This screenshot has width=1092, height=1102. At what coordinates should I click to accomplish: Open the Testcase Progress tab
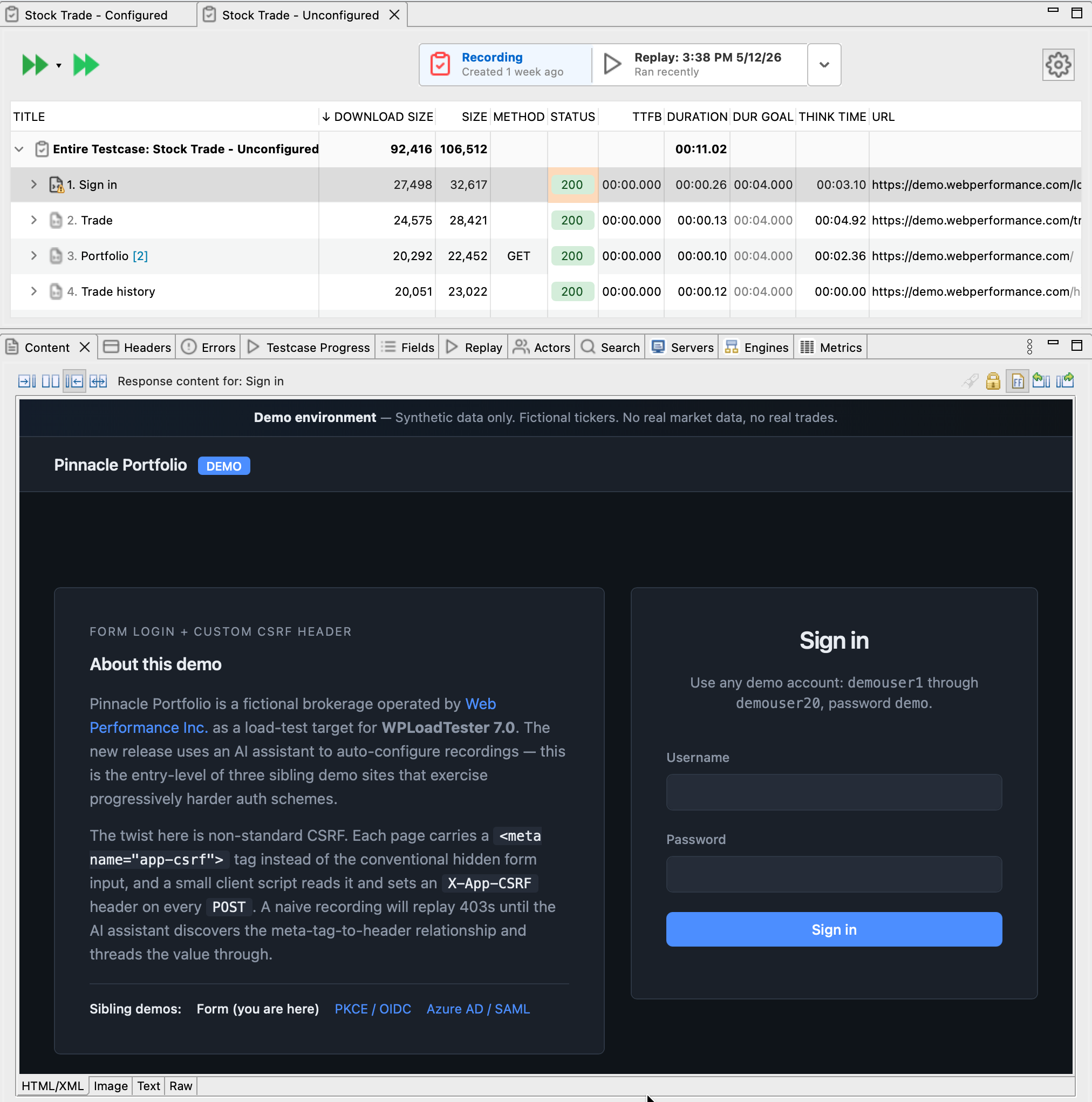(309, 348)
